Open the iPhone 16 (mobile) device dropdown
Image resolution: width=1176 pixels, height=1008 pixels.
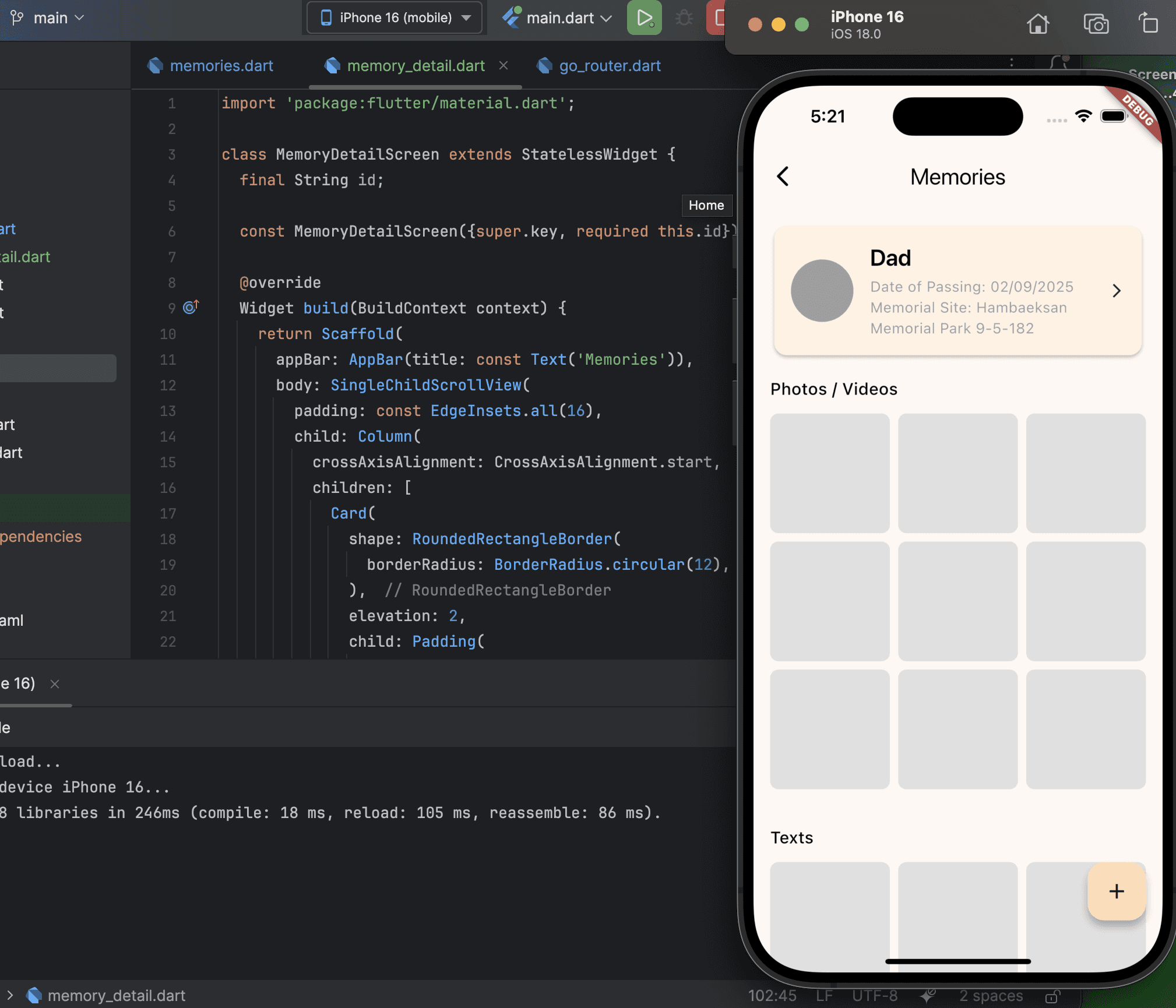point(395,17)
